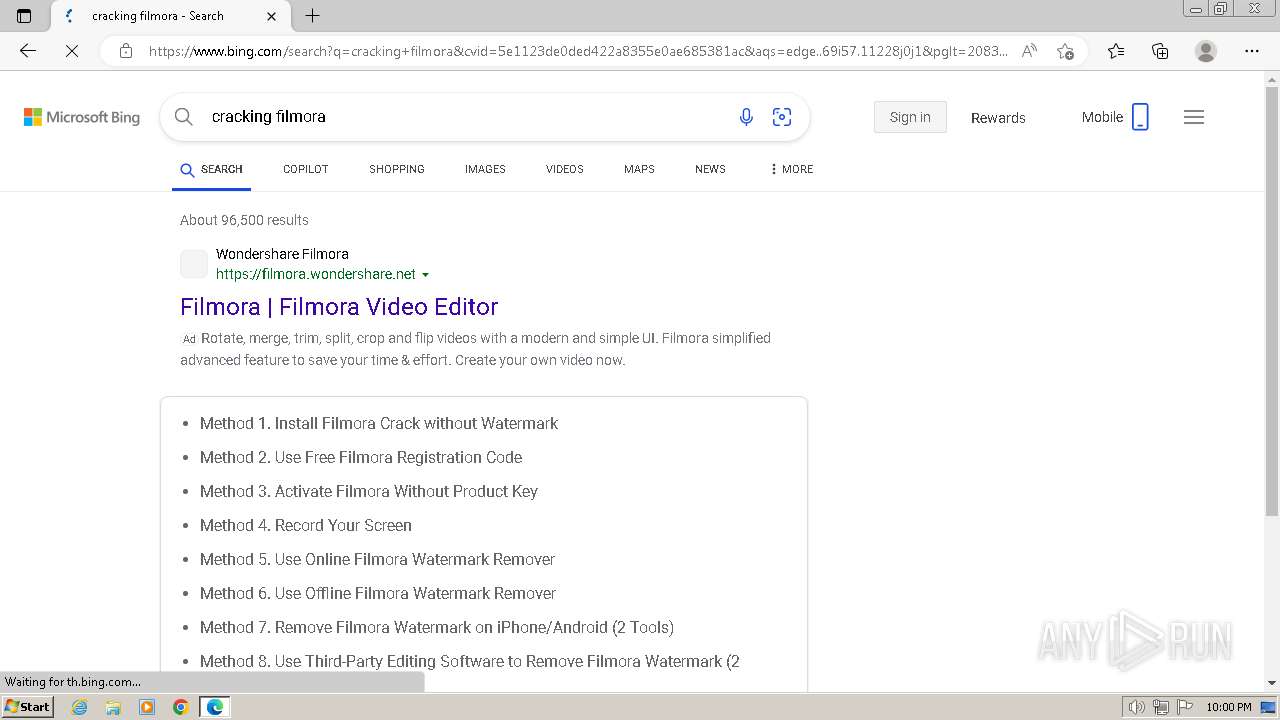
Task: Click "Method 4. Record Your Screen"
Action: click(306, 525)
